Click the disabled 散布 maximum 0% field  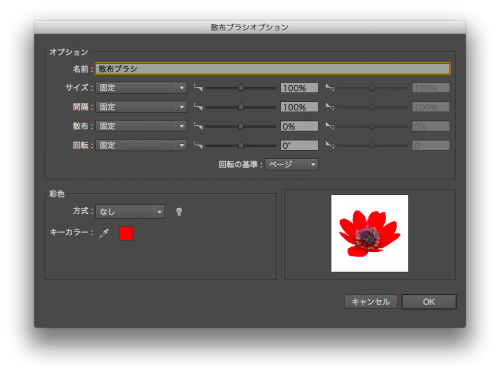[x=431, y=126]
